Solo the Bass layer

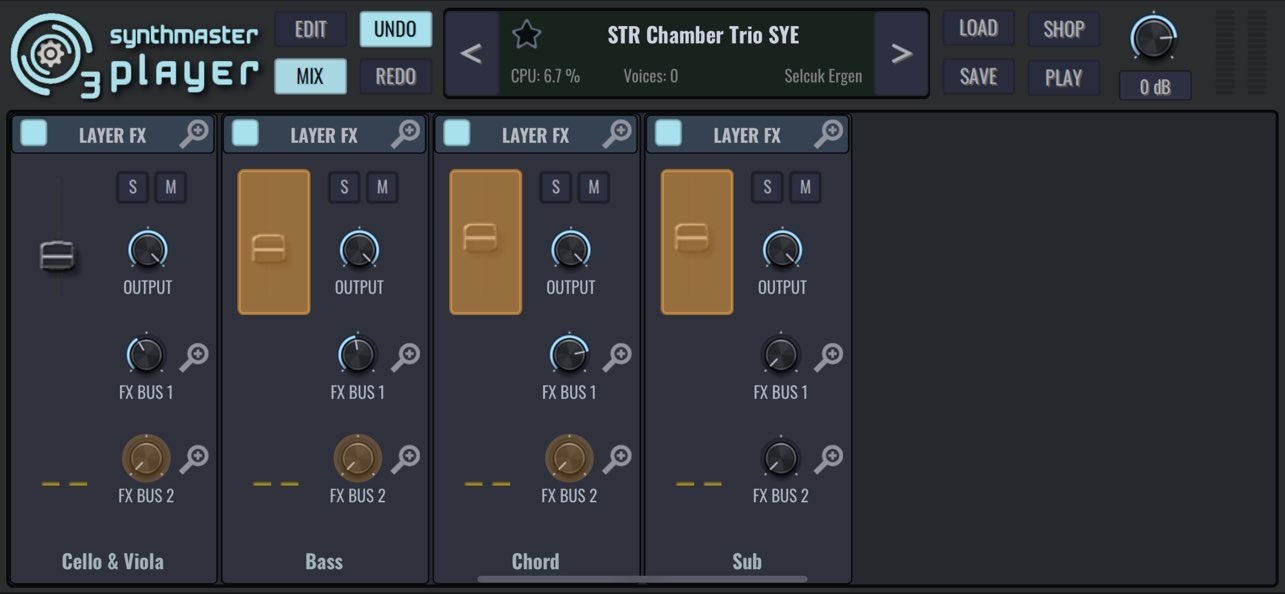[344, 187]
